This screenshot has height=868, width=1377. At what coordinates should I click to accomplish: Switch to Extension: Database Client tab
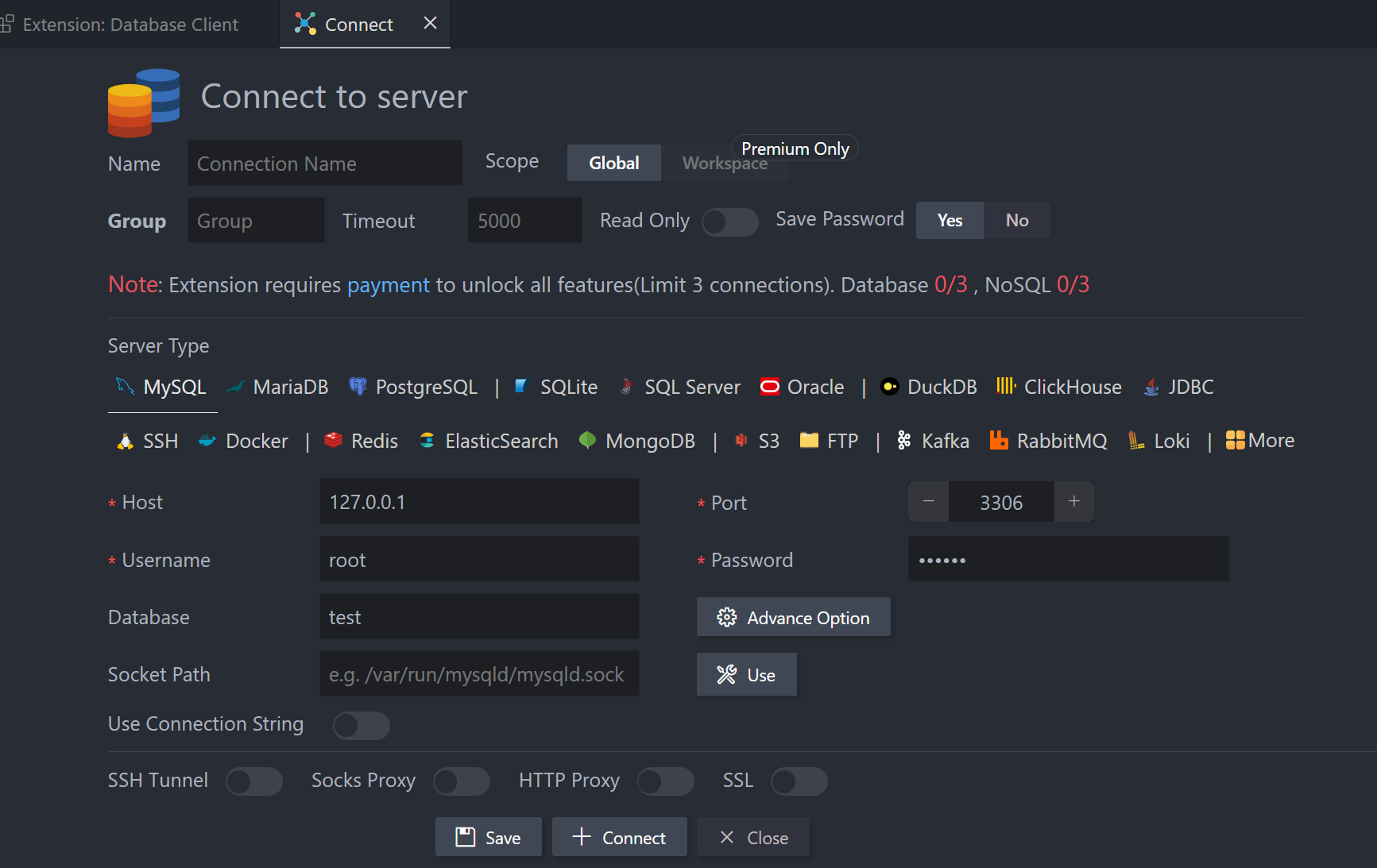pos(130,25)
